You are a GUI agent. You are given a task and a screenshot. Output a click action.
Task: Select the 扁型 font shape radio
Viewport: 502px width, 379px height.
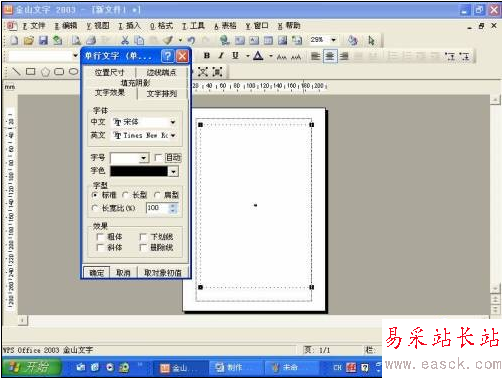tap(157, 195)
